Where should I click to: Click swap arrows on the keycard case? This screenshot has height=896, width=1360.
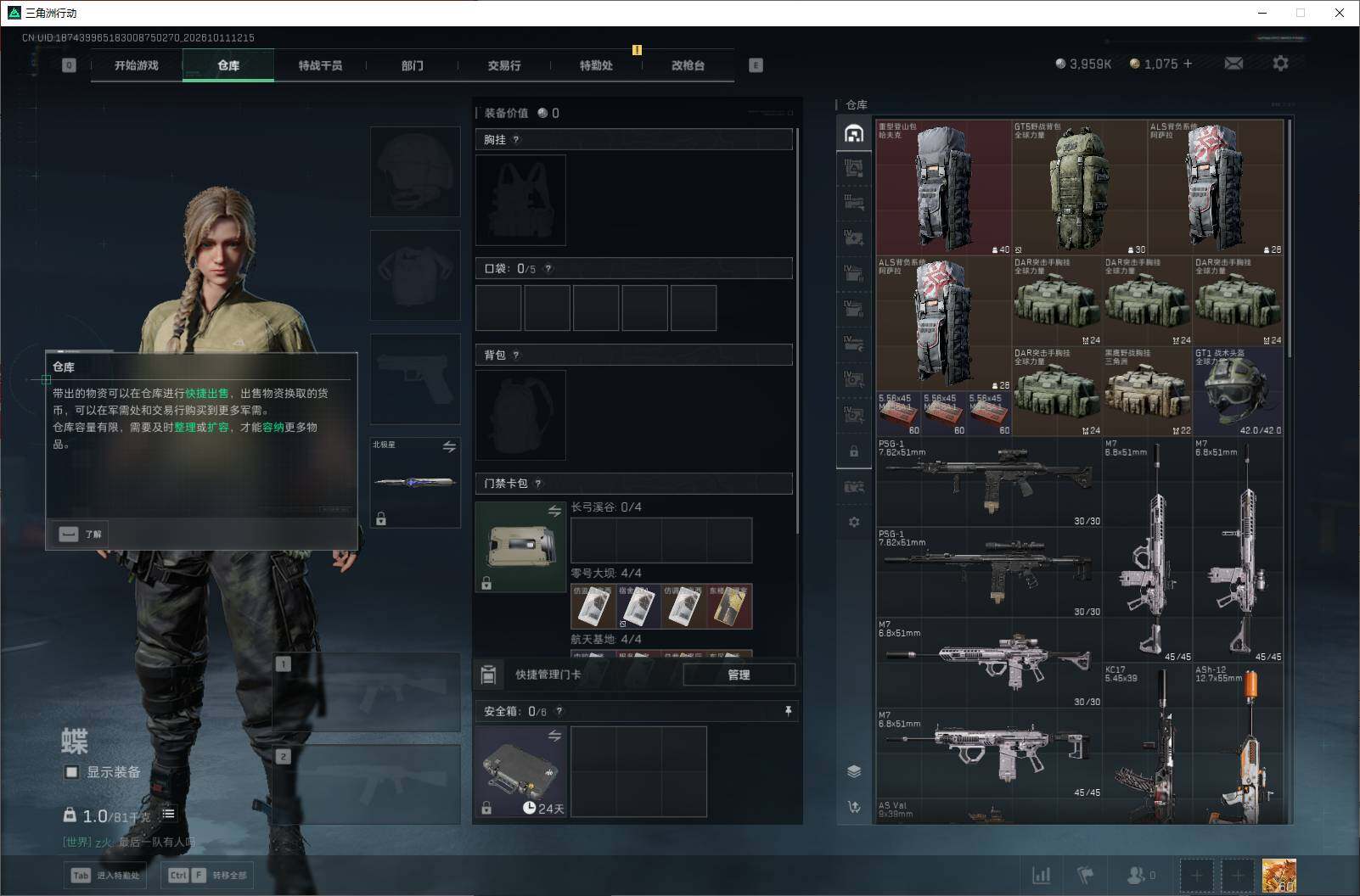pyautogui.click(x=554, y=511)
